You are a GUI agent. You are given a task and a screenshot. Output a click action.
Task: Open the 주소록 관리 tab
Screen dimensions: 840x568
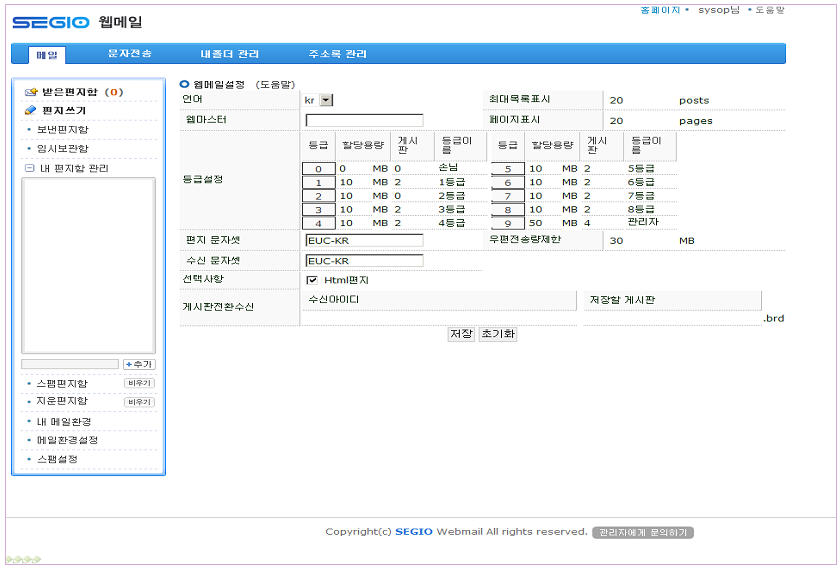(338, 54)
